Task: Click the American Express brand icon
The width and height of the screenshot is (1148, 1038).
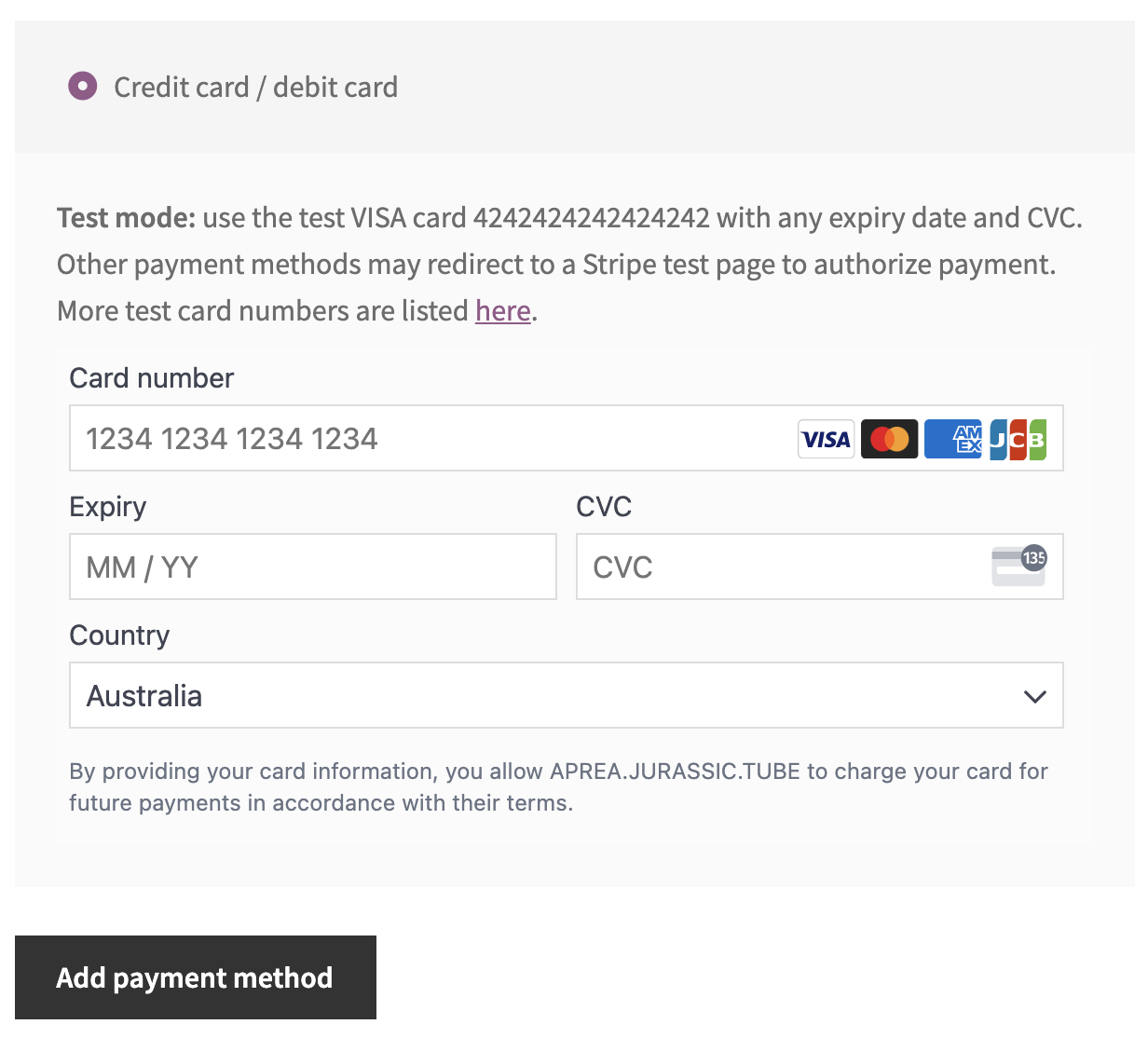Action: coord(953,439)
